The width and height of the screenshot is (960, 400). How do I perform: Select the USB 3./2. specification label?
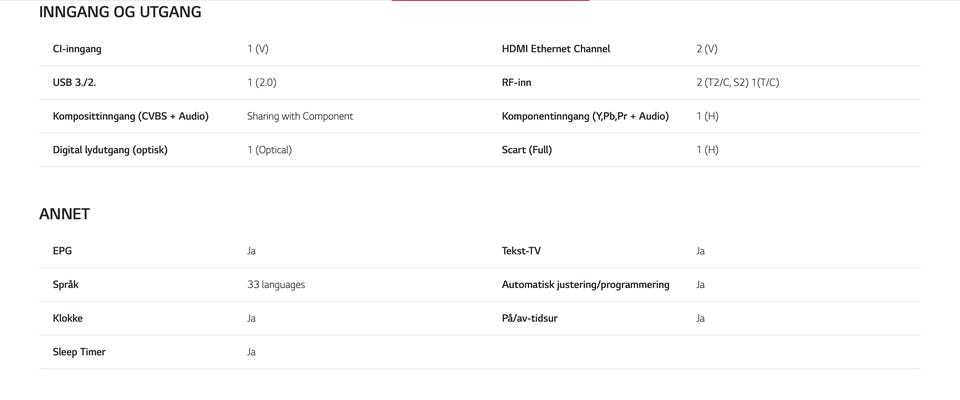tap(74, 83)
